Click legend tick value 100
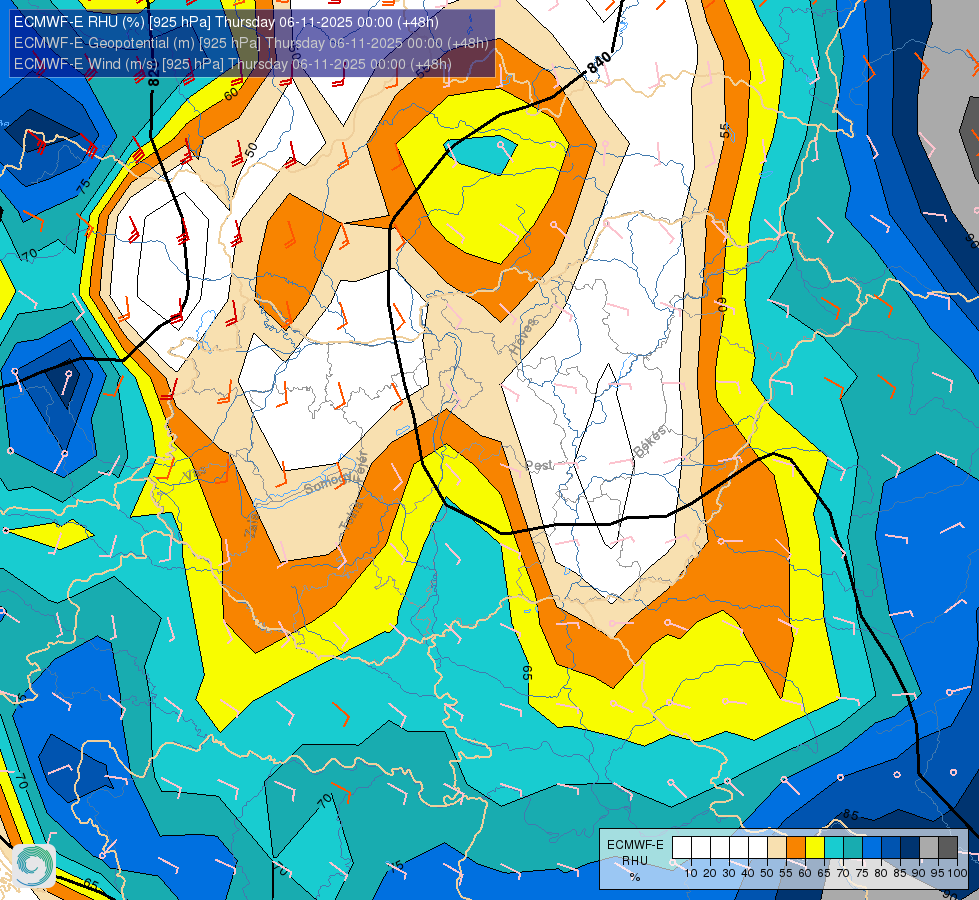 pos(957,873)
